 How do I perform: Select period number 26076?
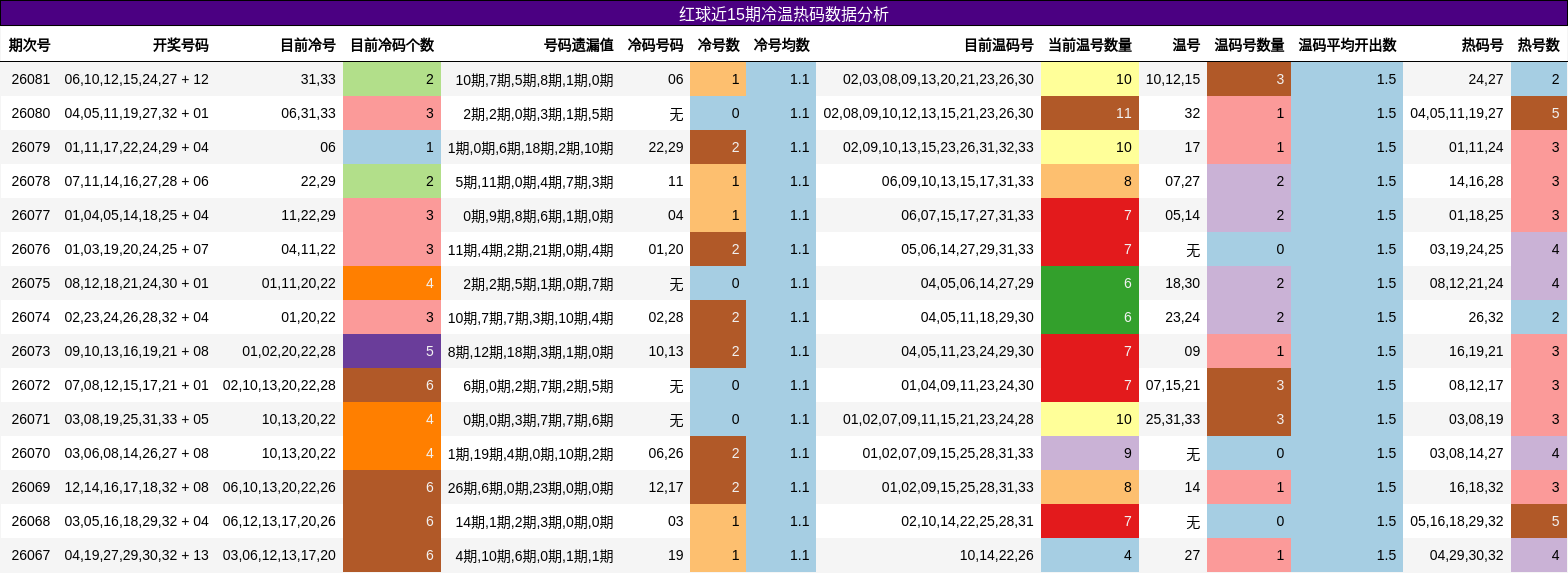tap(31, 249)
